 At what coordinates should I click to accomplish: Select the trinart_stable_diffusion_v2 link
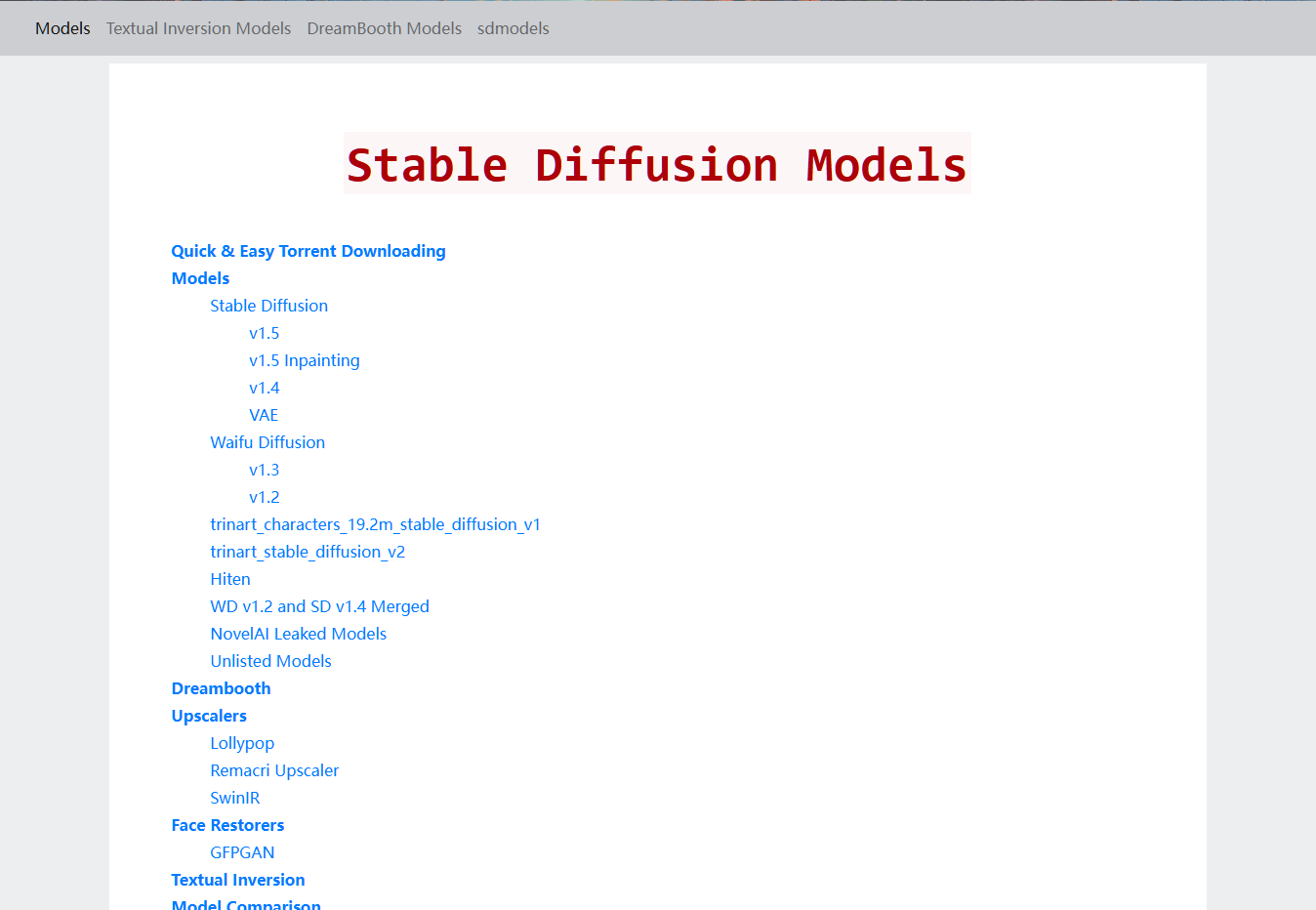click(308, 552)
